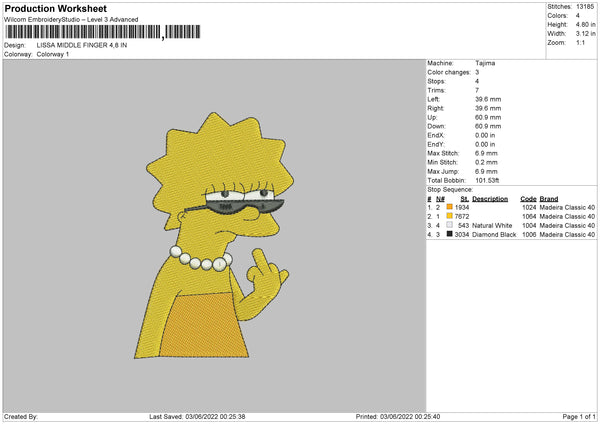
Task: Click the Natural White thread swatch
Action: click(450, 225)
